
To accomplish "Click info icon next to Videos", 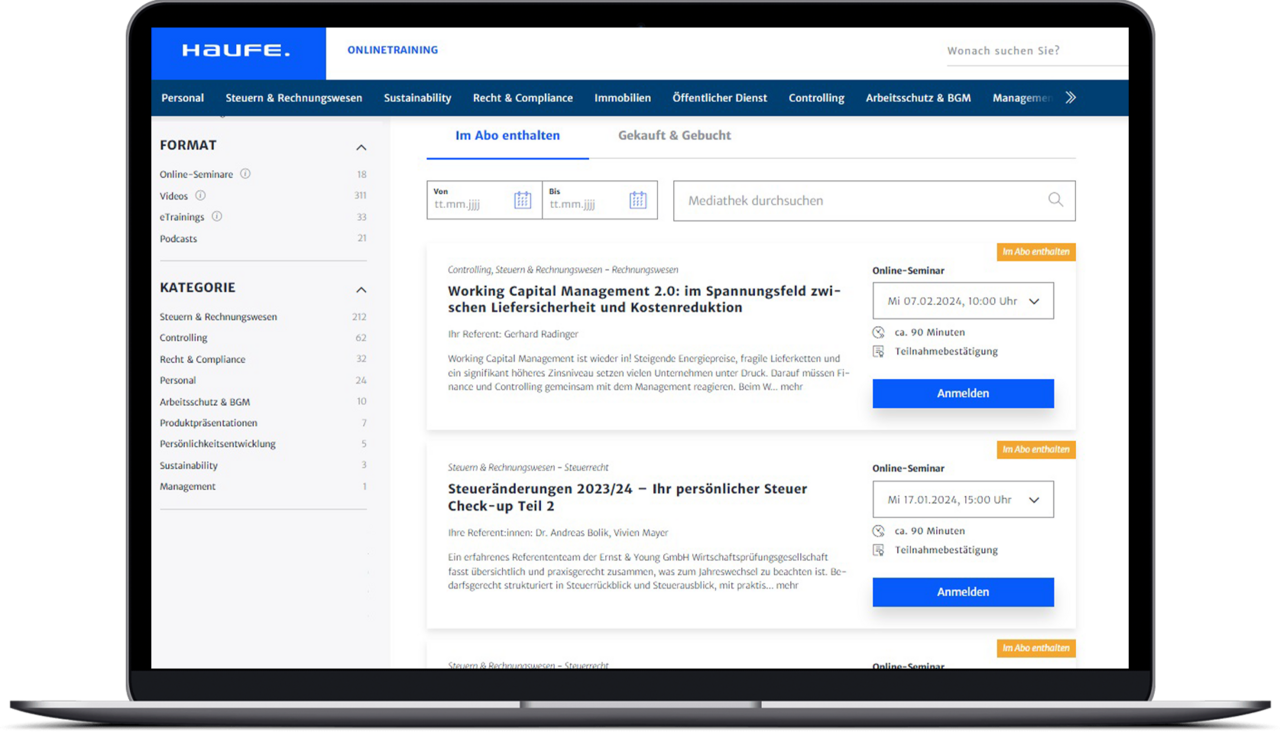I will tap(200, 196).
